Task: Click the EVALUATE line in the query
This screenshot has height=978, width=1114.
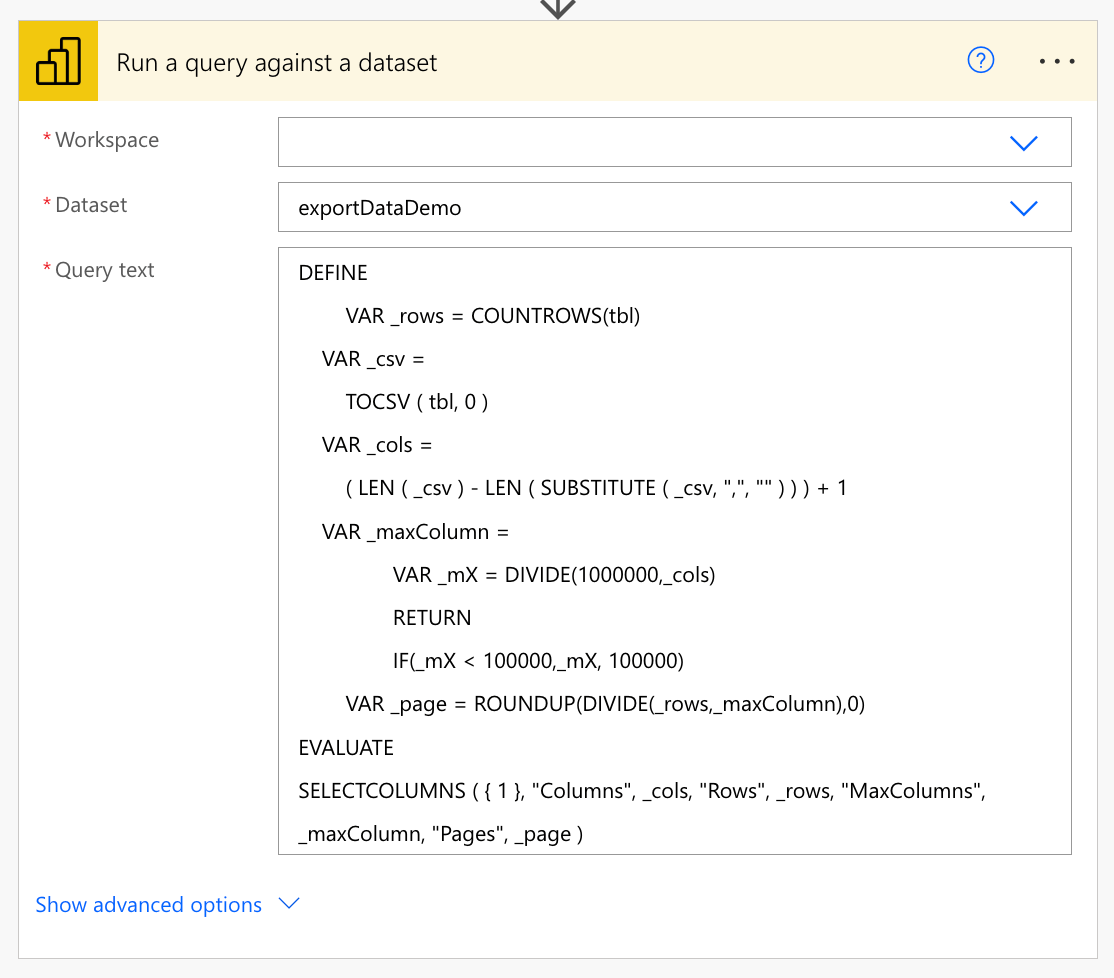Action: click(346, 748)
